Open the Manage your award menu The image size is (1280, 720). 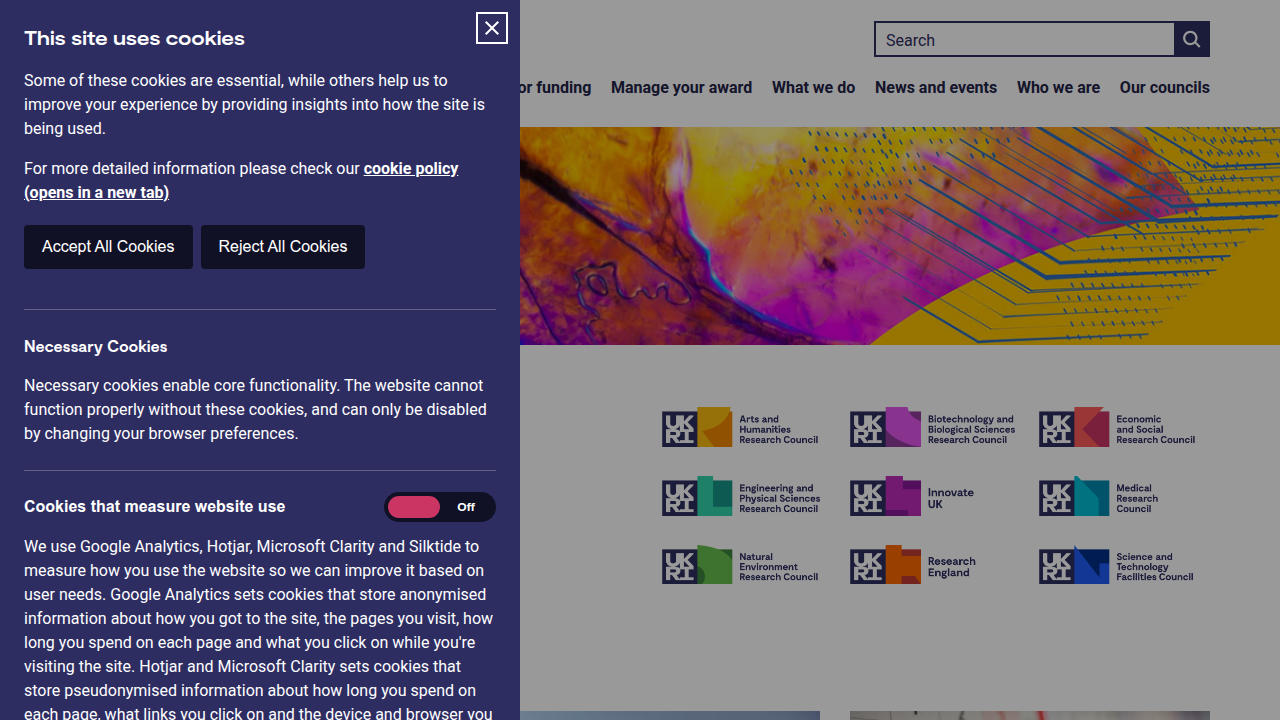point(681,88)
